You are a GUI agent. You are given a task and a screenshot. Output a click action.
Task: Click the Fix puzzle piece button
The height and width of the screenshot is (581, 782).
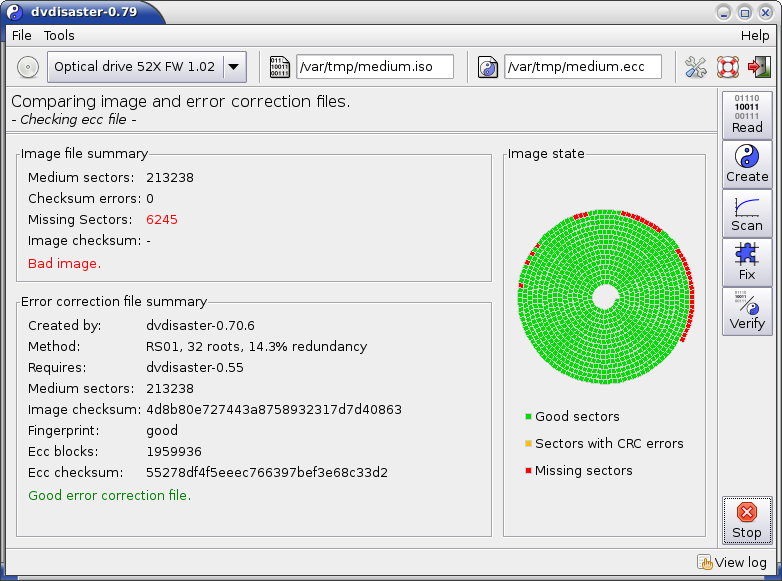point(747,261)
